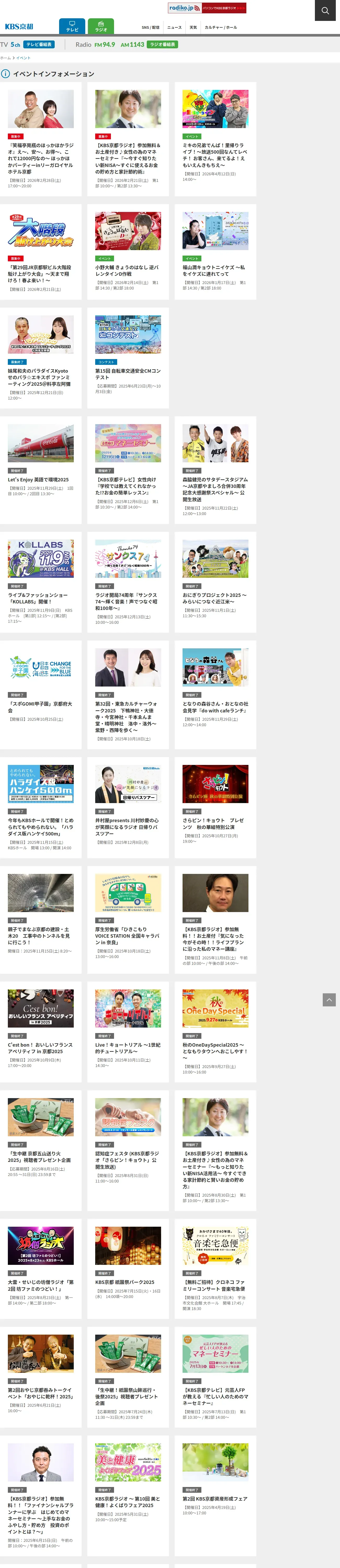Image resolution: width=340 pixels, height=1568 pixels.
Task: Open the KOLLABS event thumbnail
Action: [x=41, y=558]
